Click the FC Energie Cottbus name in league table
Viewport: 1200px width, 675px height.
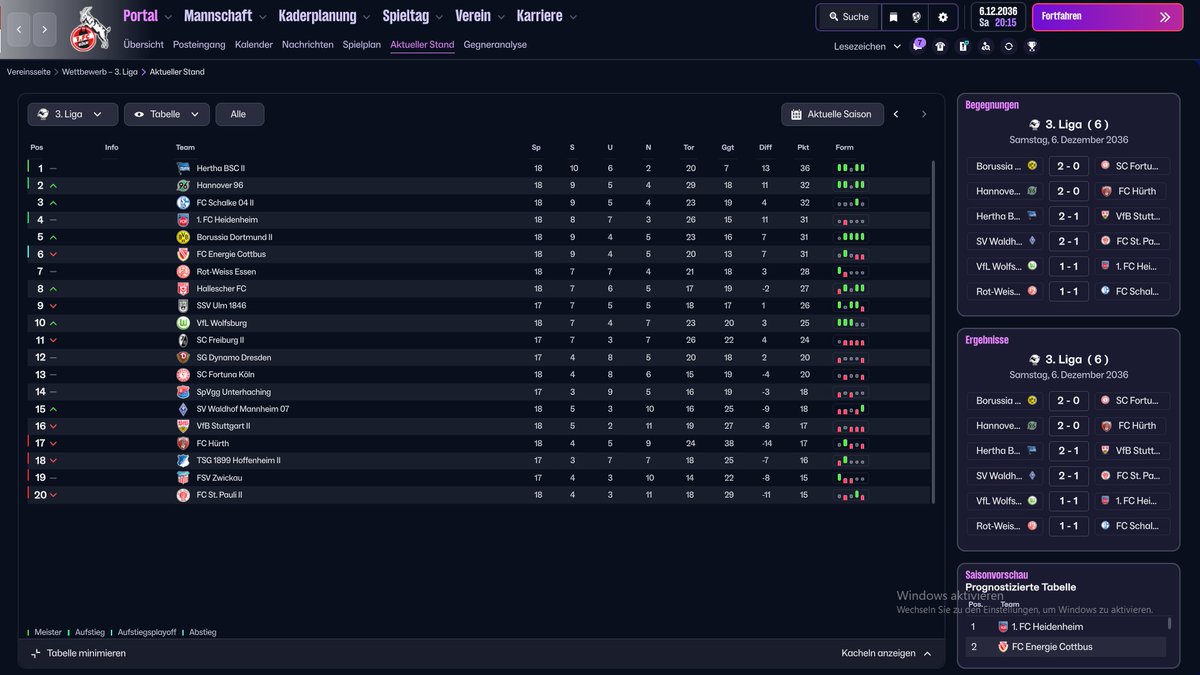[x=231, y=254]
